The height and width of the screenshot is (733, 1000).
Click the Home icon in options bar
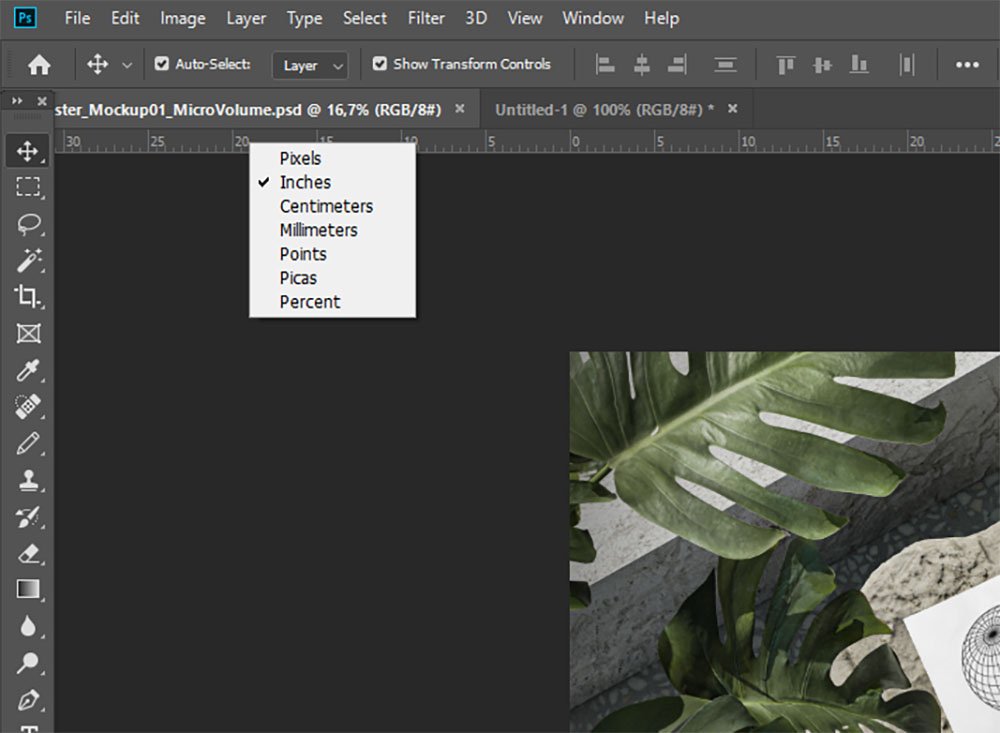39,64
